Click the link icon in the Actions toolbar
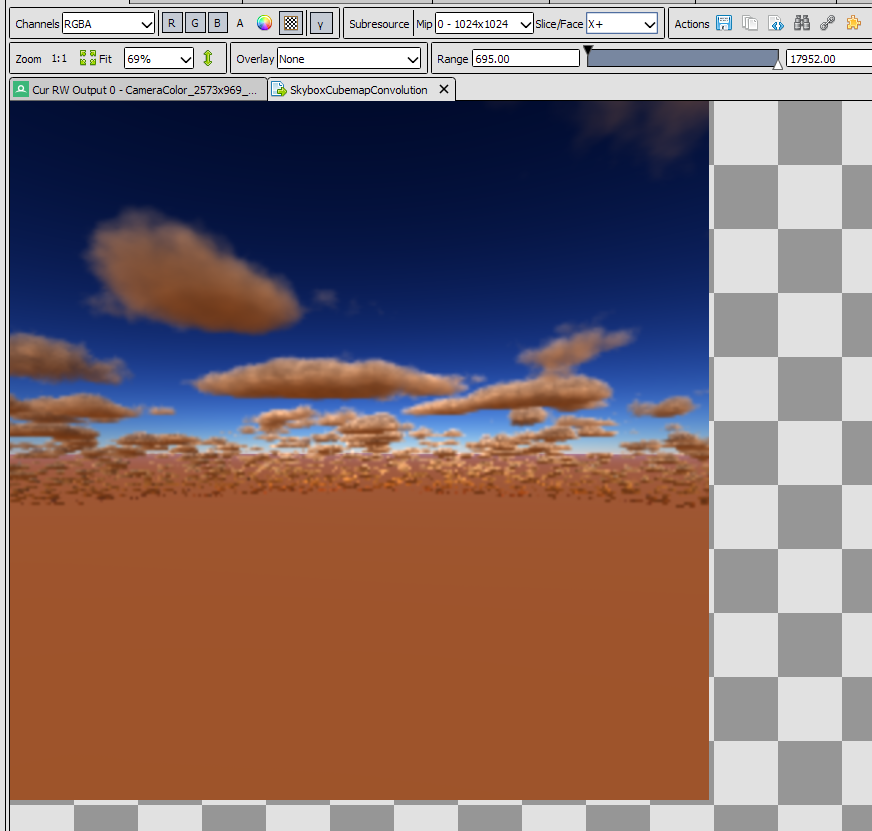 click(x=827, y=22)
